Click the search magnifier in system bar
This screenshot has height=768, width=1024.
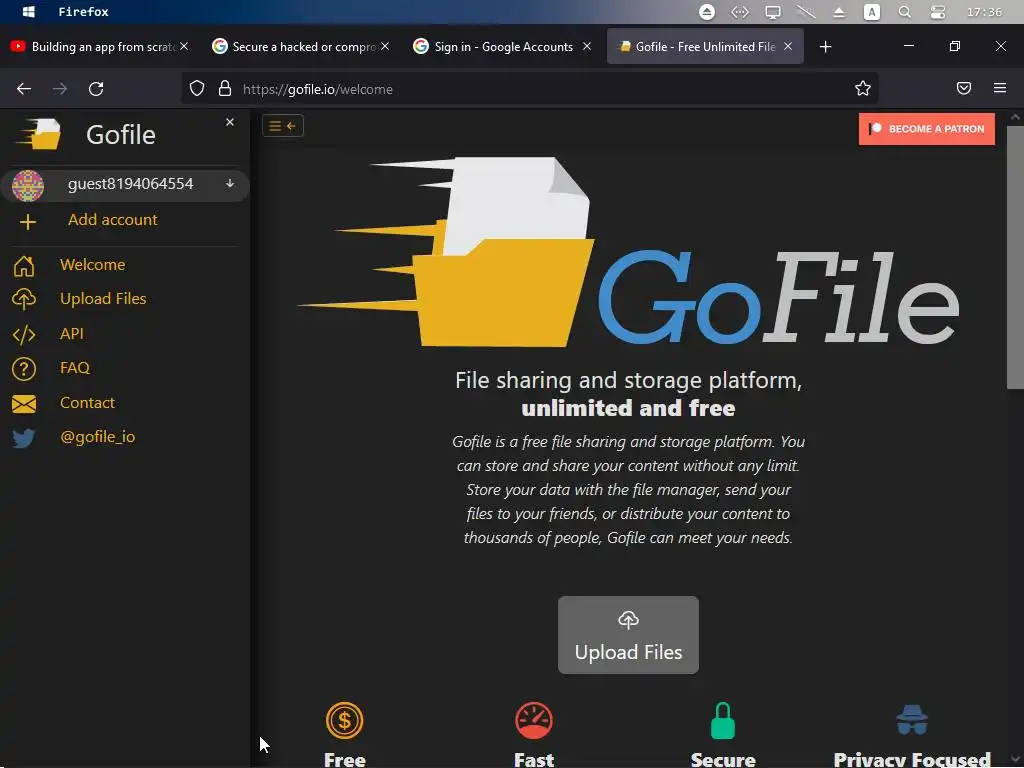tap(904, 12)
